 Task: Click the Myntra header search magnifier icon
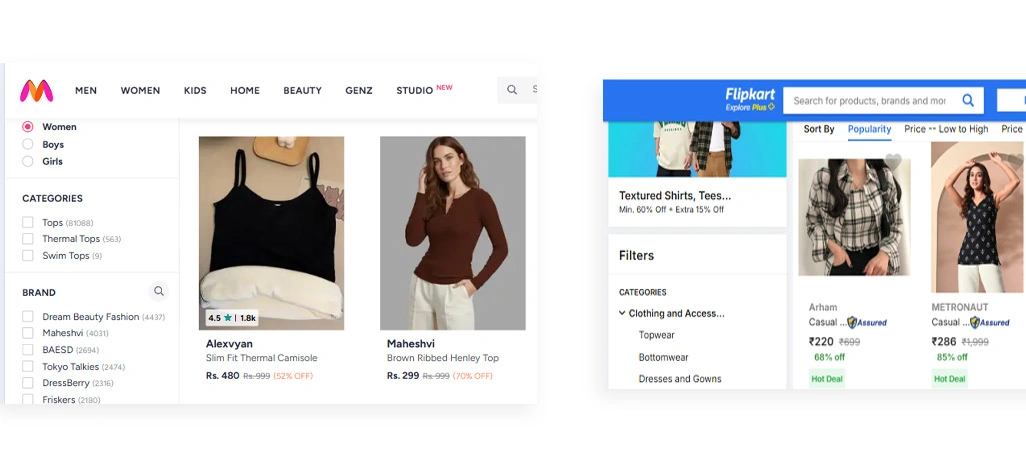pos(512,90)
